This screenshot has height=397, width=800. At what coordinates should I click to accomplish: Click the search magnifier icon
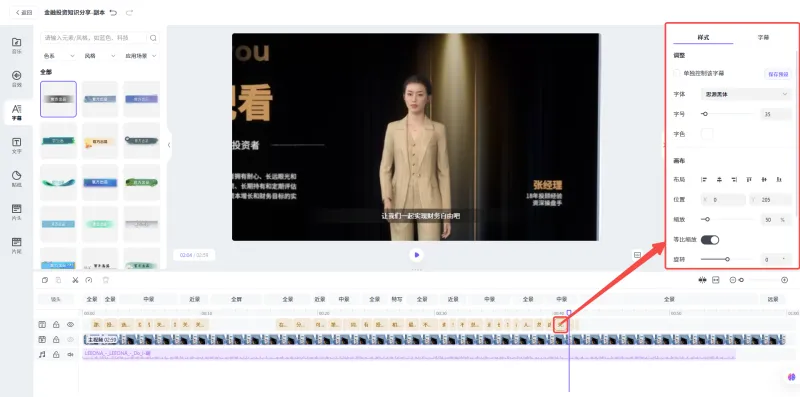click(x=153, y=38)
